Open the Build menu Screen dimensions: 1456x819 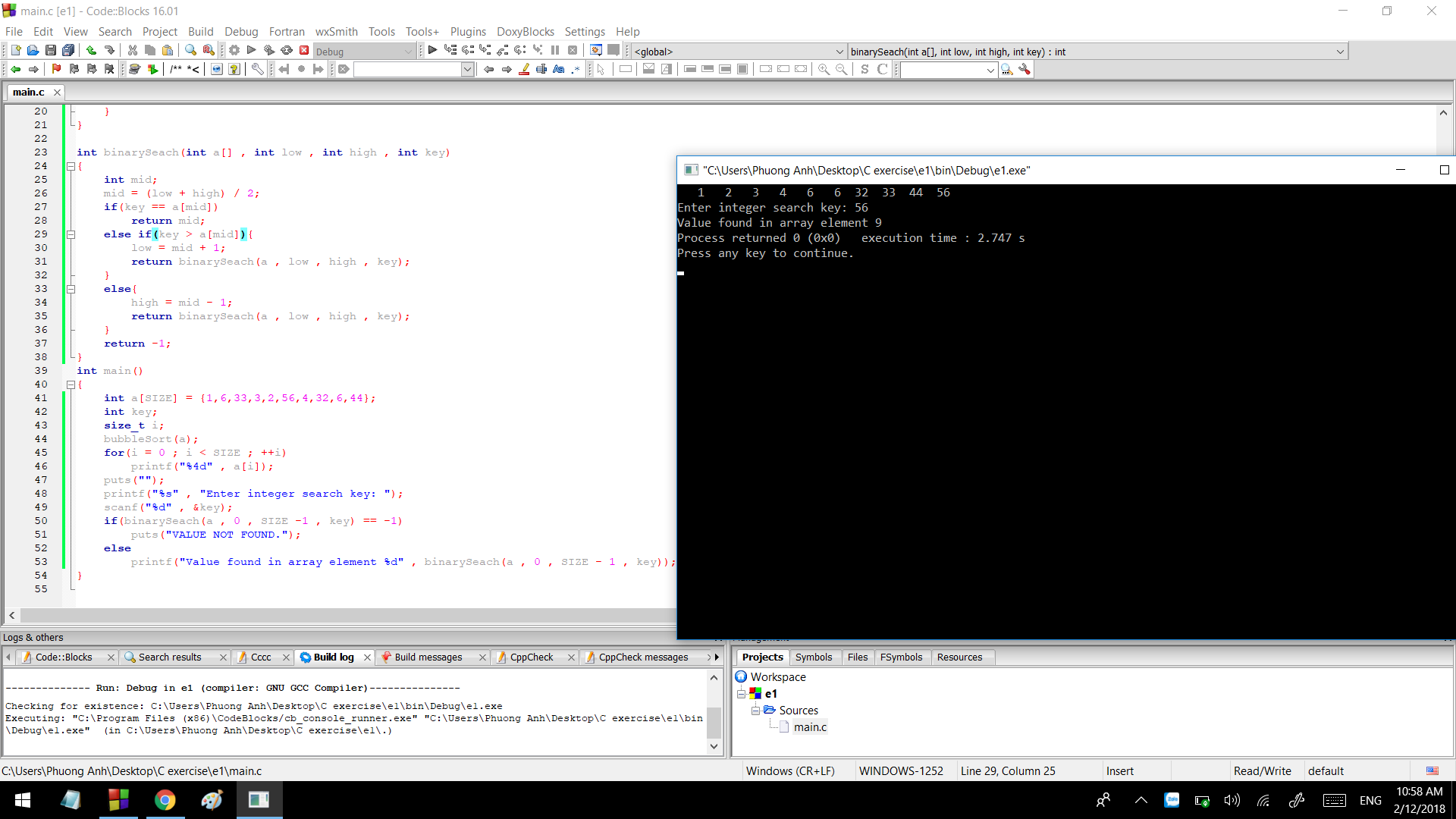[200, 31]
